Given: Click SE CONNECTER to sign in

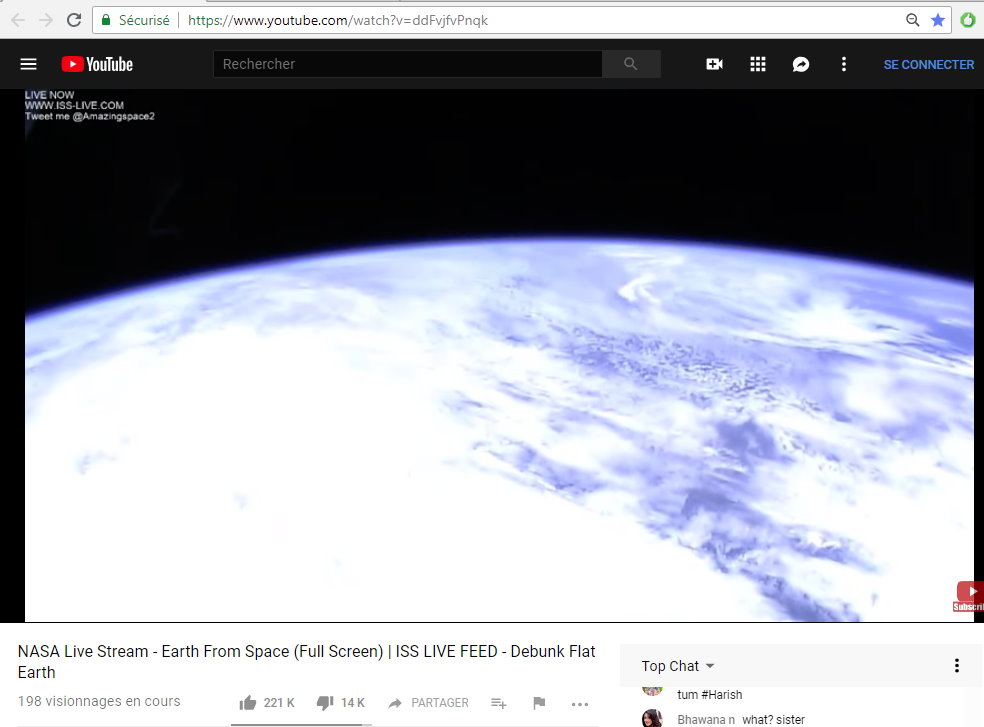Looking at the screenshot, I should 929,65.
